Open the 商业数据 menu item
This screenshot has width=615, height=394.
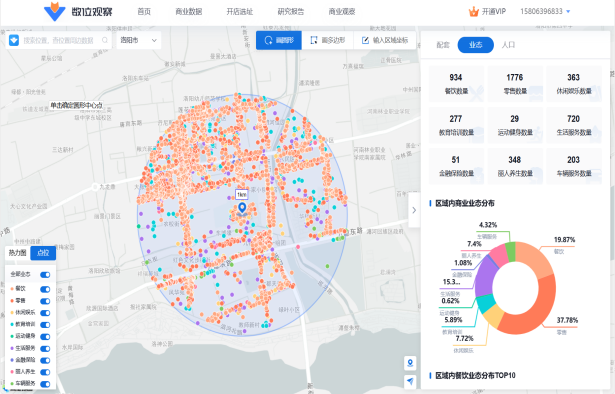tap(189, 12)
